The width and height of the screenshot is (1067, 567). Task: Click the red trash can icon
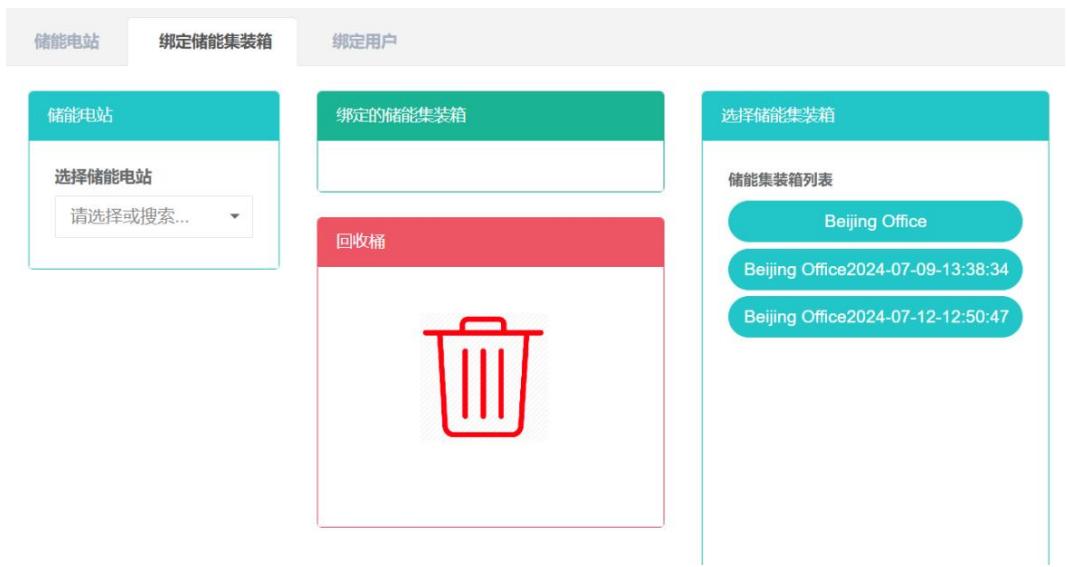click(484, 377)
